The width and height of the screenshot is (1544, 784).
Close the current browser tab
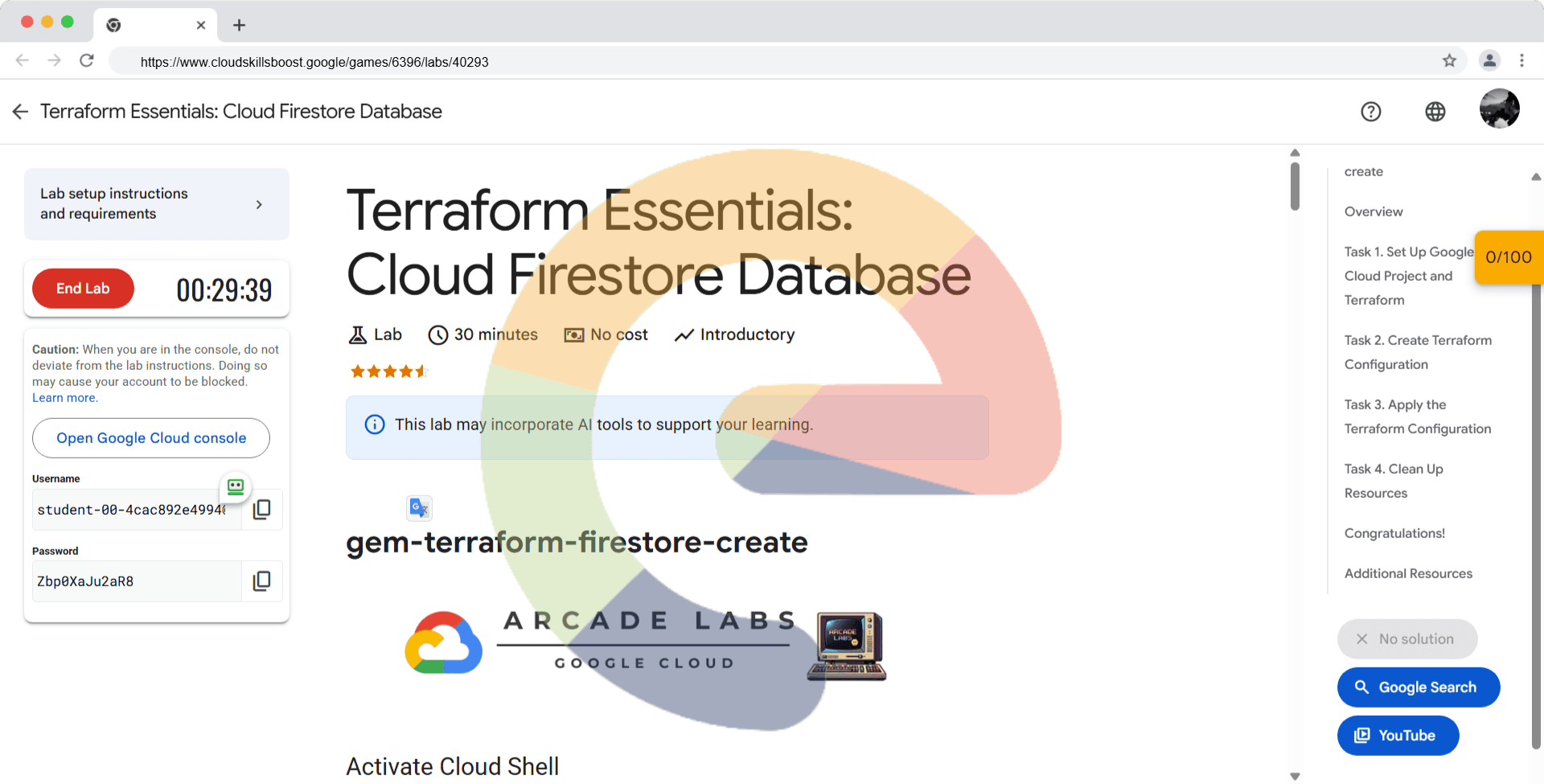(x=201, y=25)
